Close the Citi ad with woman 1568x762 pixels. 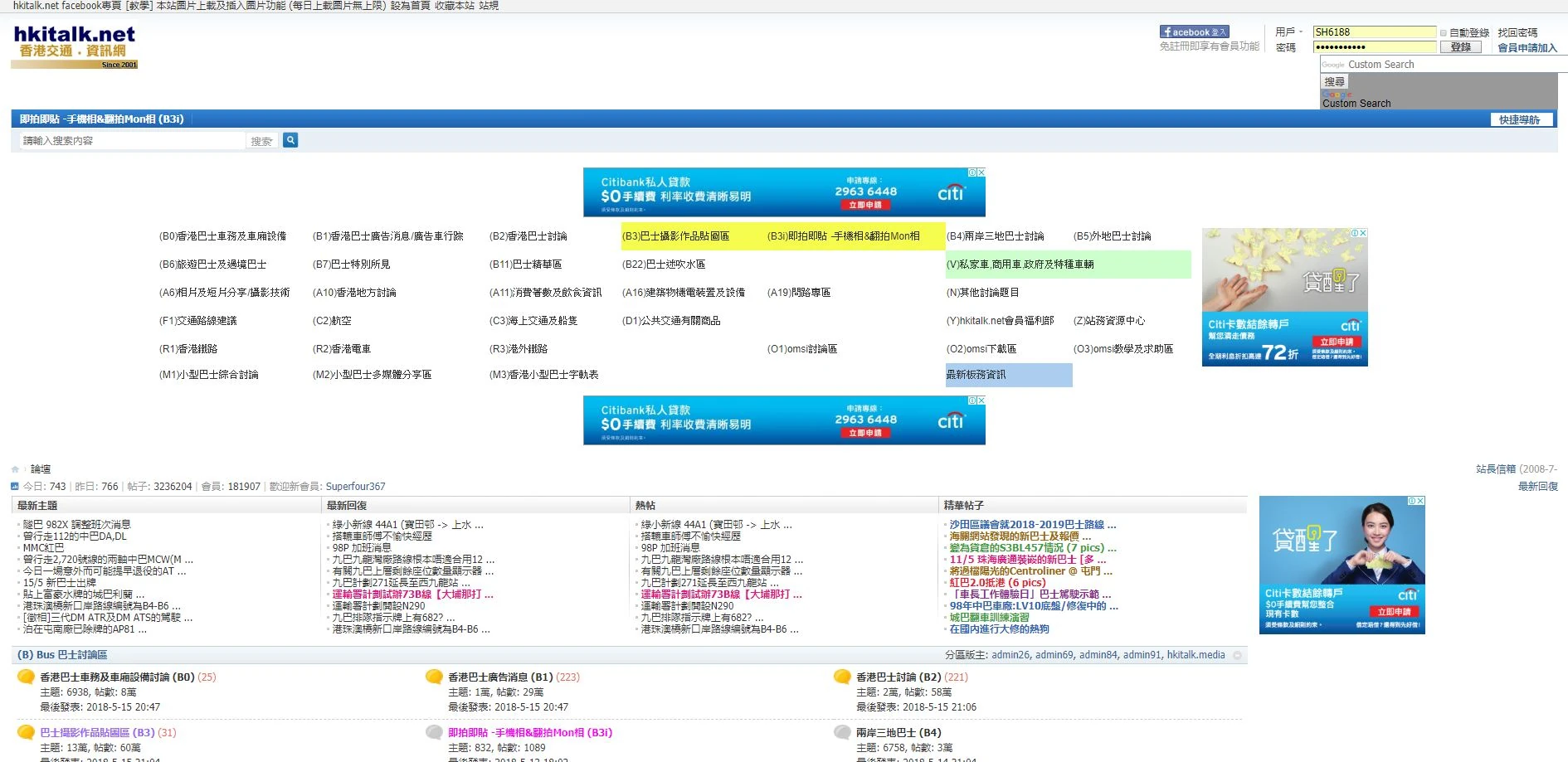[1421, 501]
